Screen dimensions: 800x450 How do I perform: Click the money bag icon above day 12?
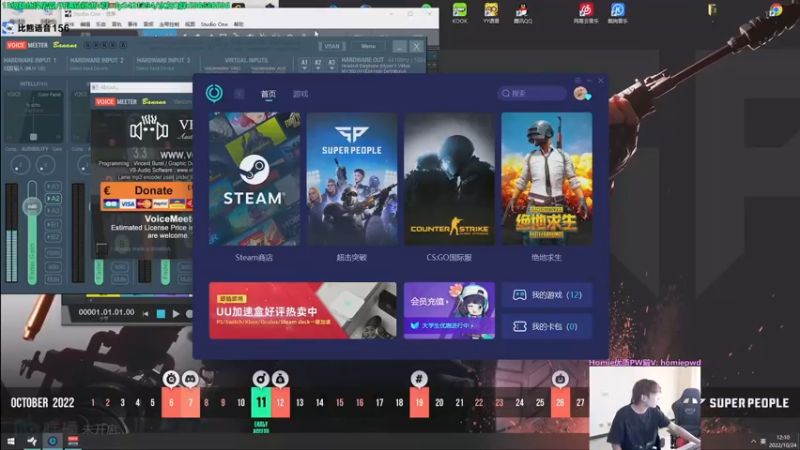coord(280,379)
